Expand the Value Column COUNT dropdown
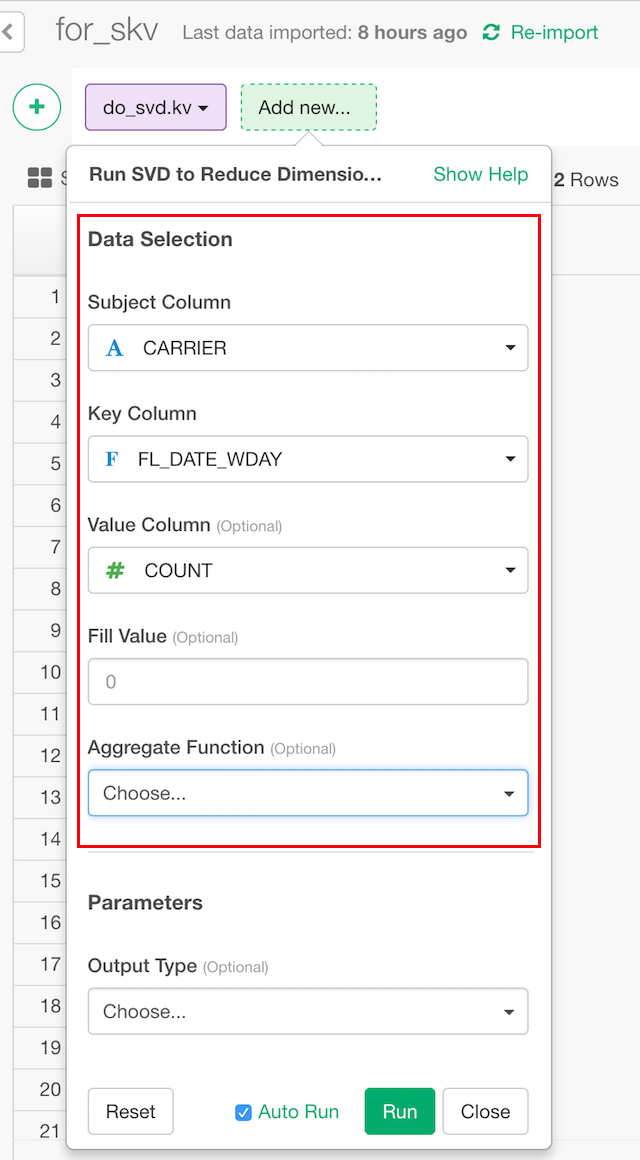640x1160 pixels. point(308,570)
